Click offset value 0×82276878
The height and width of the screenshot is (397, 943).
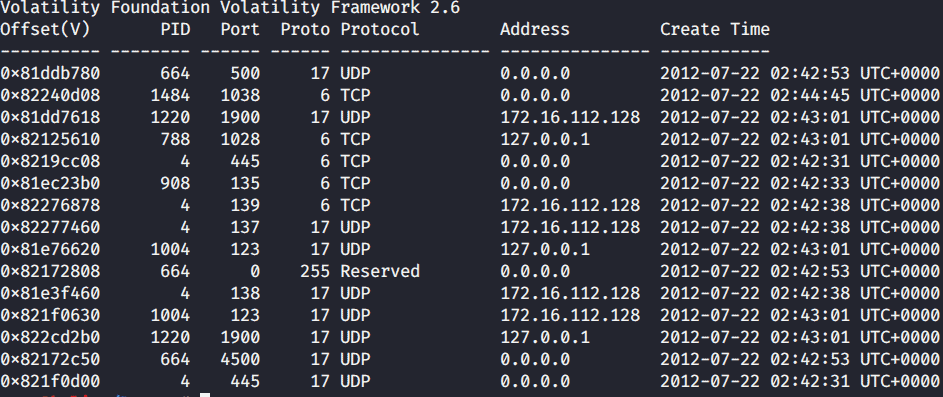coord(50,205)
